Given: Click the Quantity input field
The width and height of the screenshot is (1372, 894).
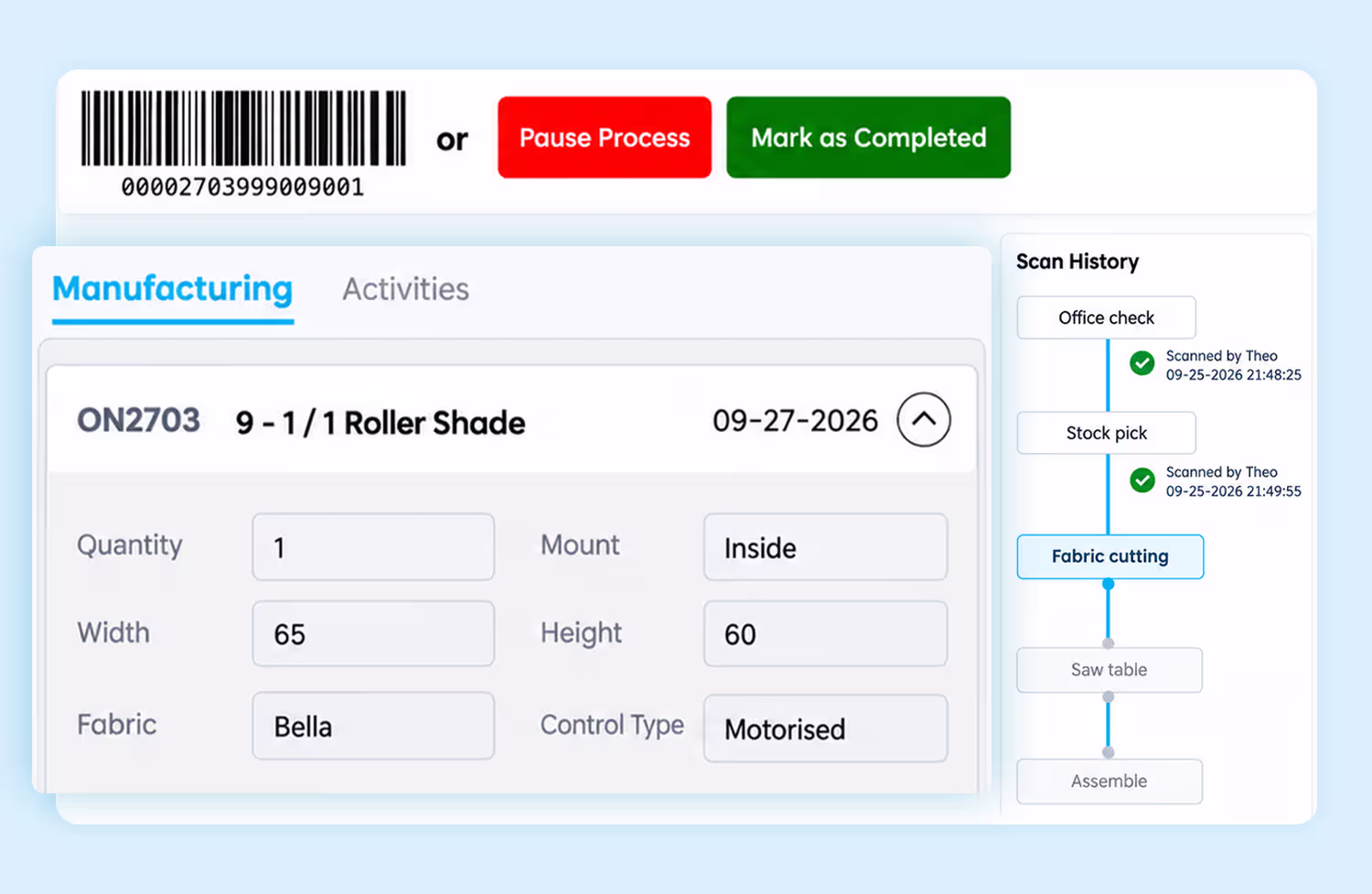Looking at the screenshot, I should point(373,547).
